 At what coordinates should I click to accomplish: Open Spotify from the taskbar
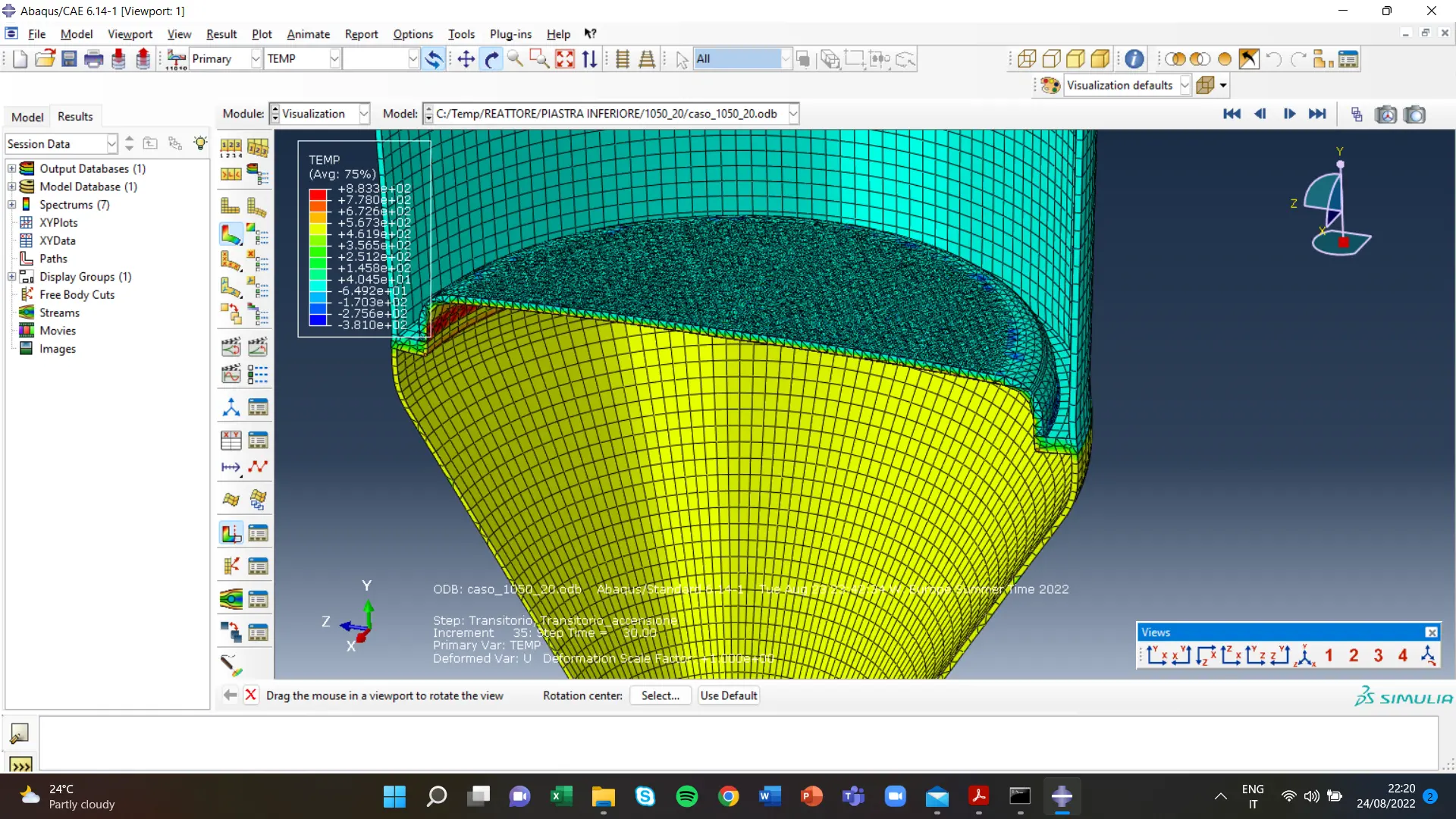(x=686, y=796)
